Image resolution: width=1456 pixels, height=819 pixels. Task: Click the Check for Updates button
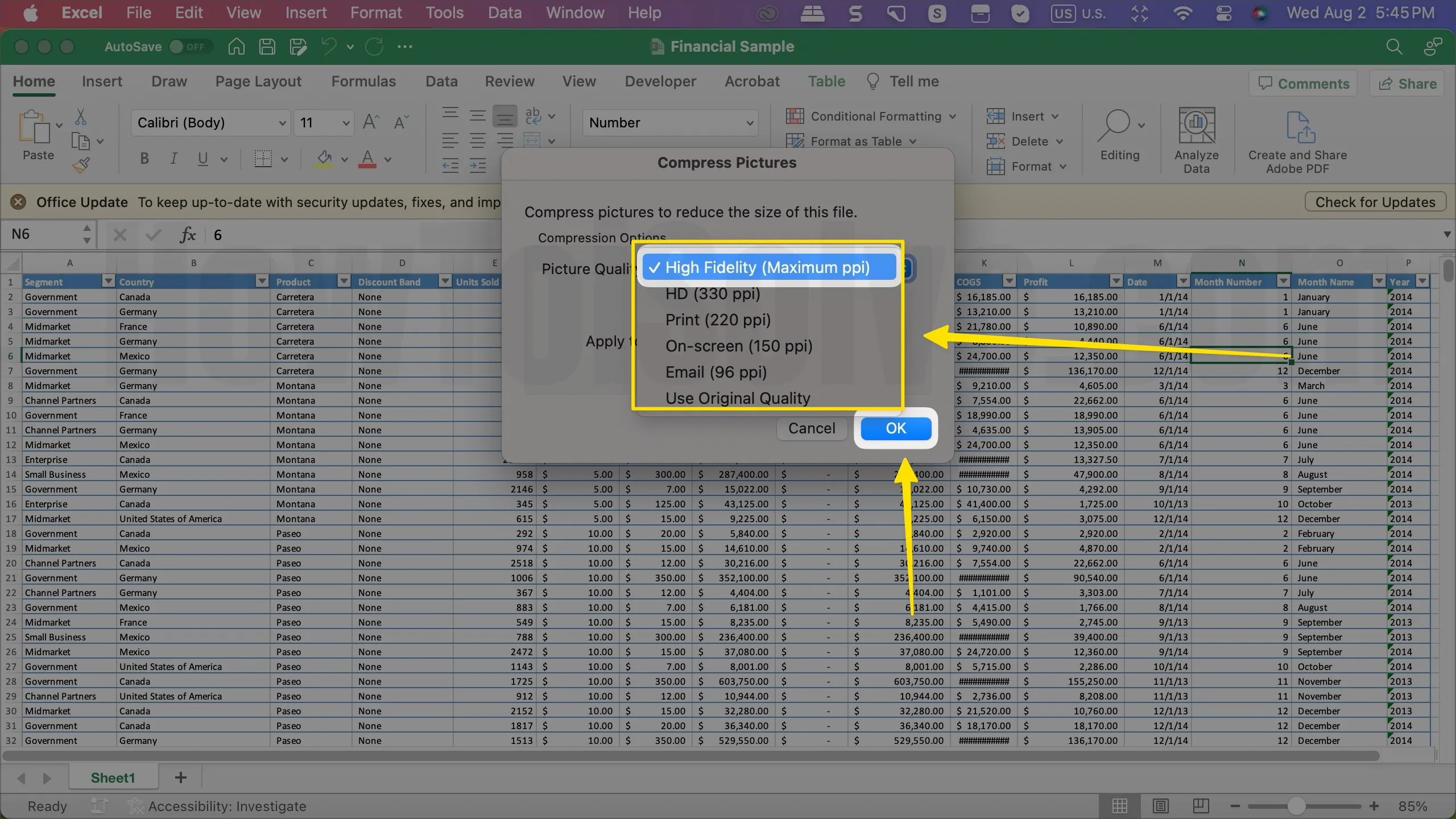click(1375, 202)
